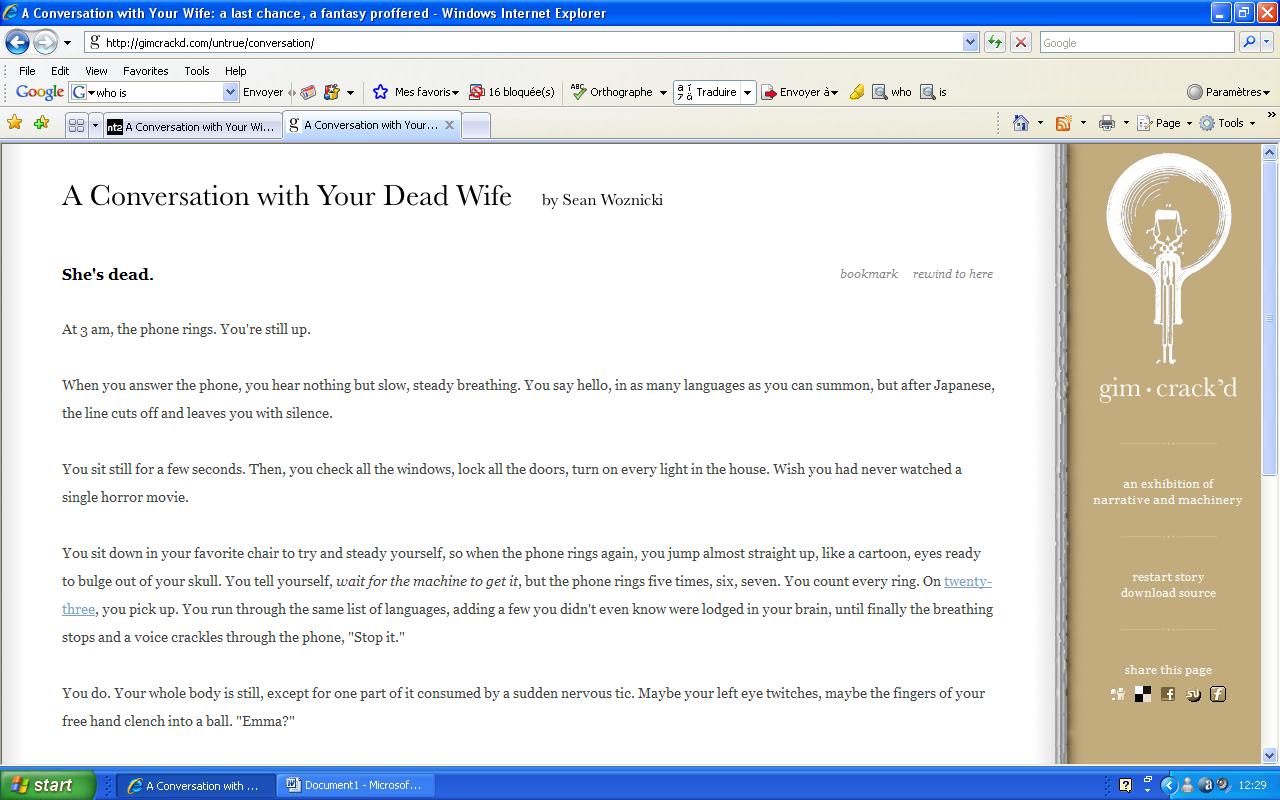Open the help question-mark tray icon
Image resolution: width=1280 pixels, height=800 pixels.
pyautogui.click(x=1125, y=785)
